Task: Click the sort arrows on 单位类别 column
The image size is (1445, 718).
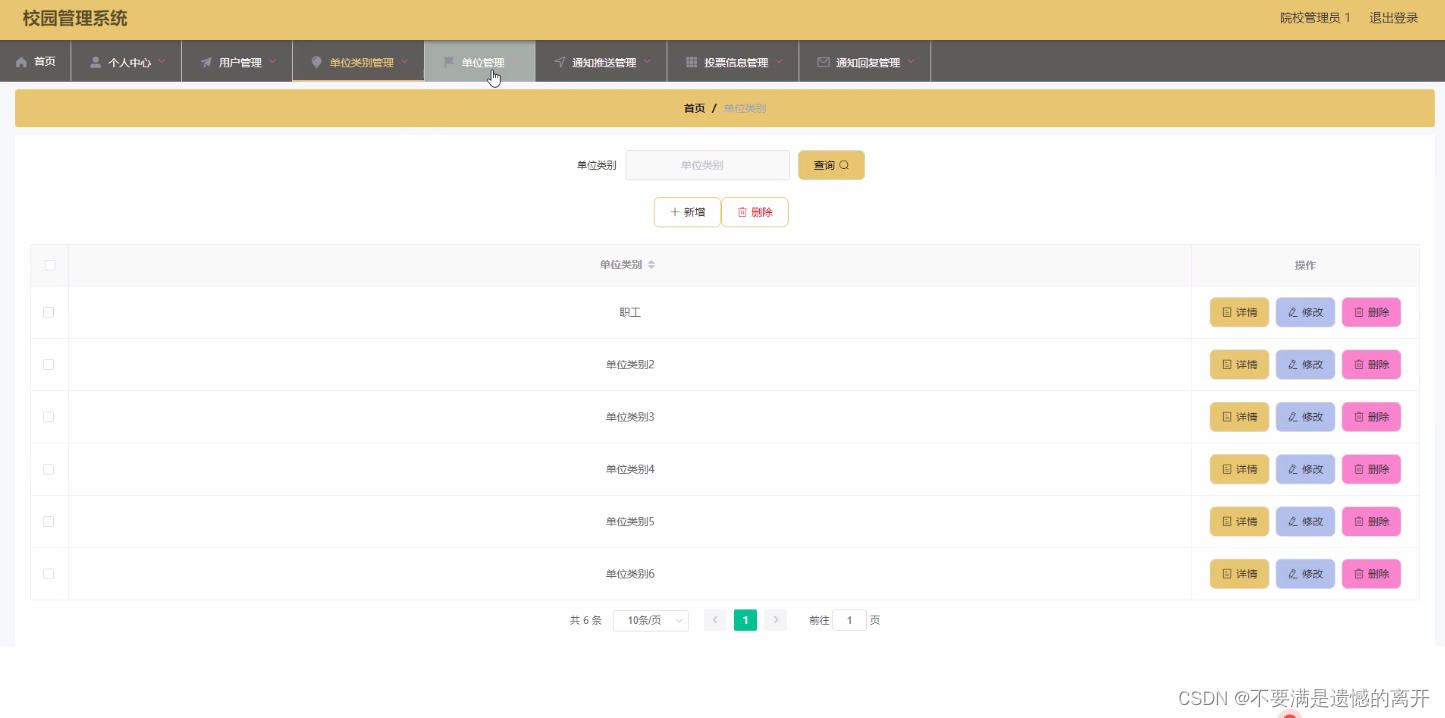Action: pos(651,265)
